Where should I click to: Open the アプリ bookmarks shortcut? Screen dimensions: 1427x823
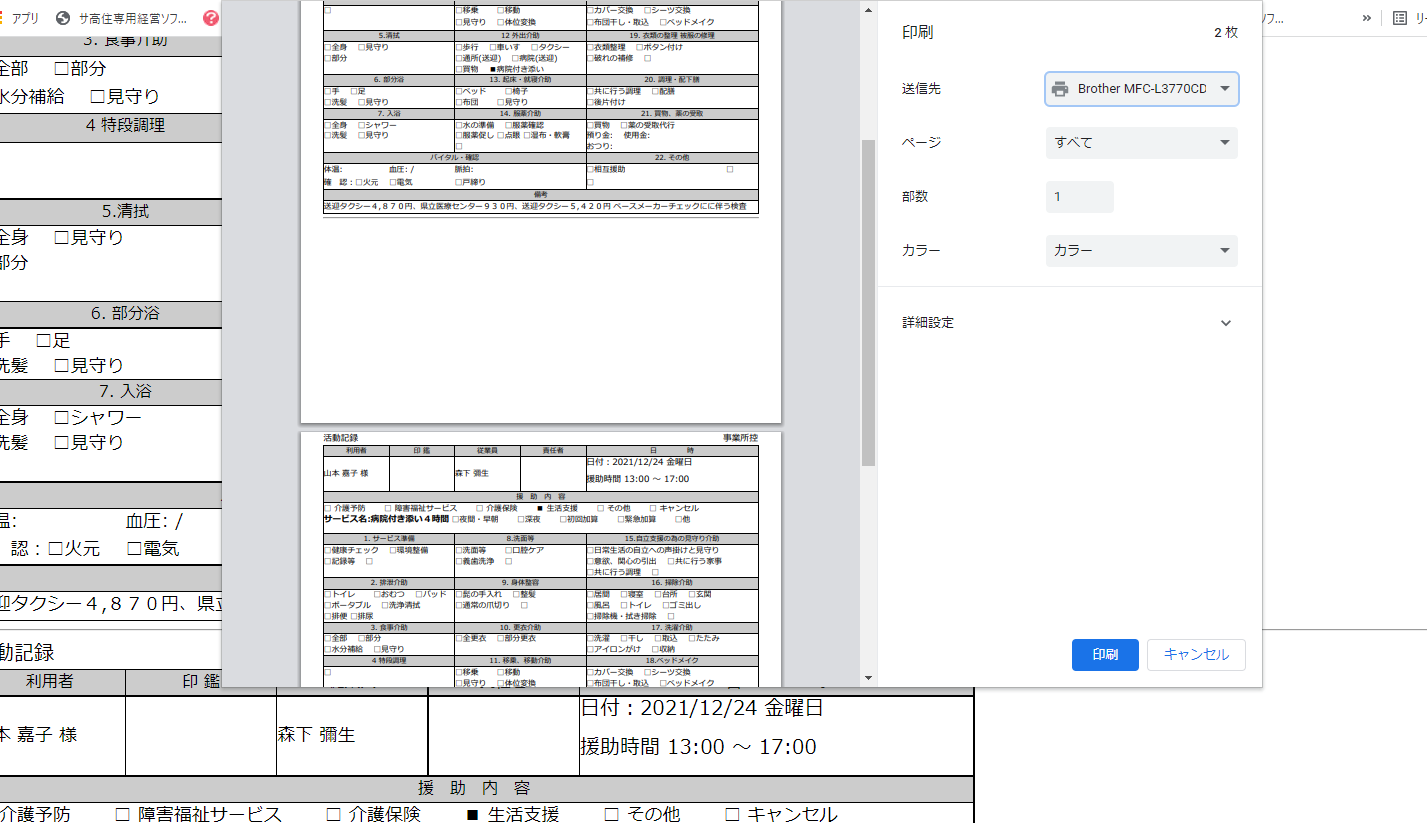tap(22, 18)
